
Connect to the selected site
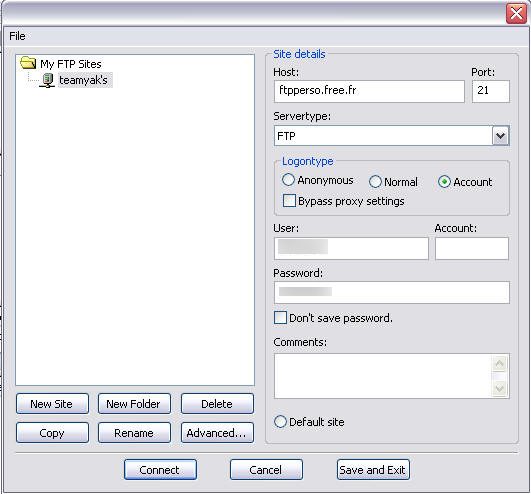[x=160, y=470]
